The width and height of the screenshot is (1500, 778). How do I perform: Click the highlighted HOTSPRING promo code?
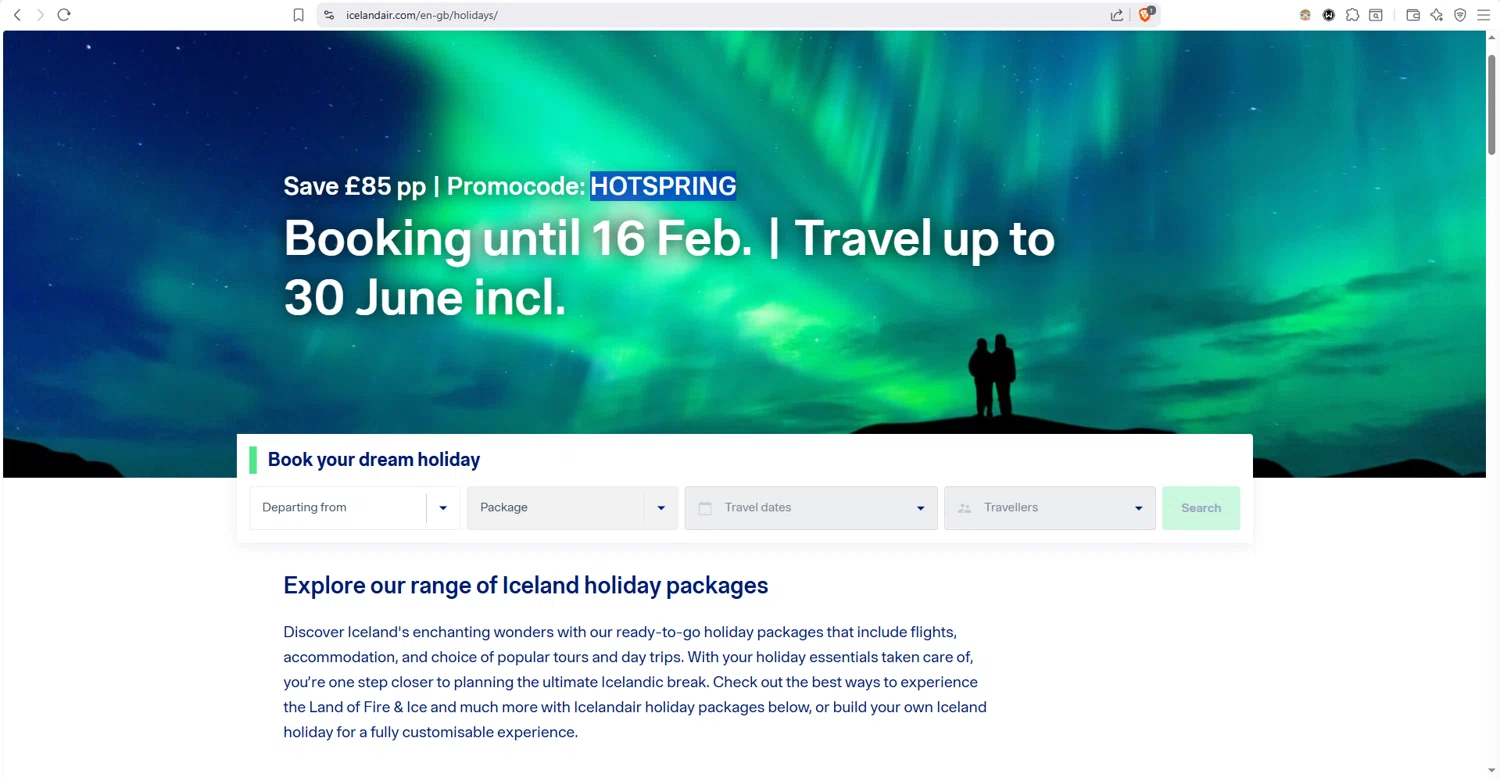[x=663, y=186]
